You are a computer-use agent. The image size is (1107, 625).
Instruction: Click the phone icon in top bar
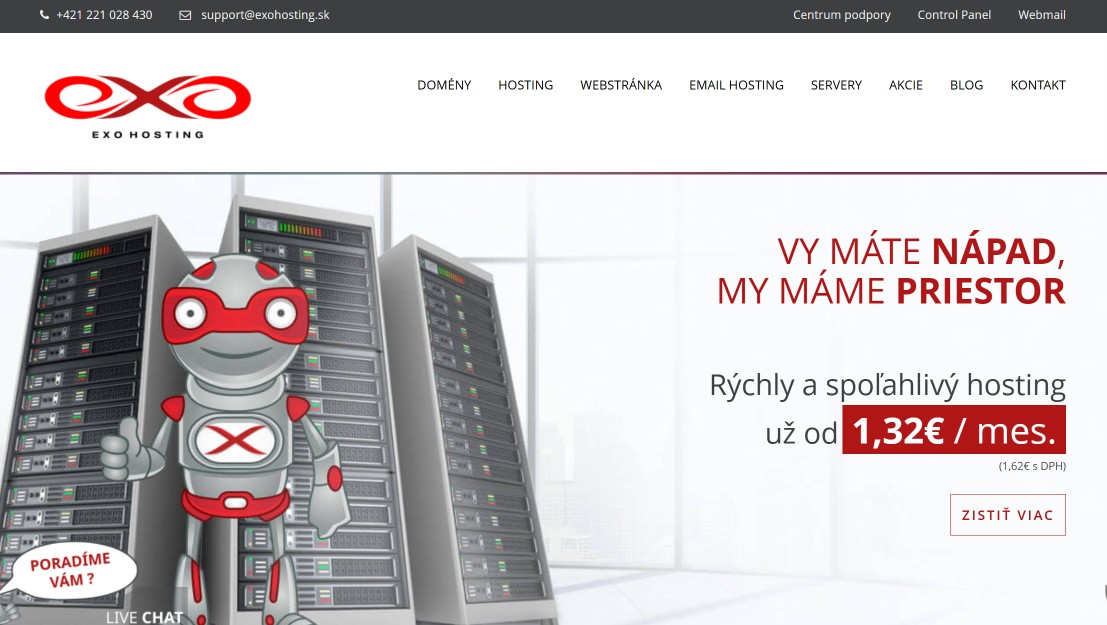(44, 15)
